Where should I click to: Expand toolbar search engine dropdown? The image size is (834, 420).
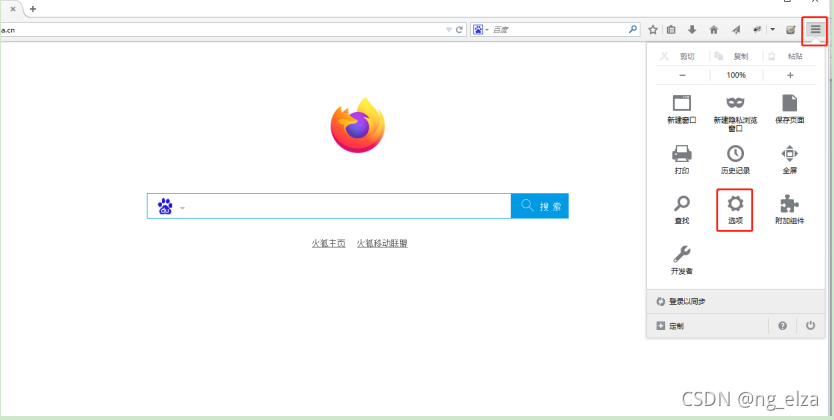487,30
